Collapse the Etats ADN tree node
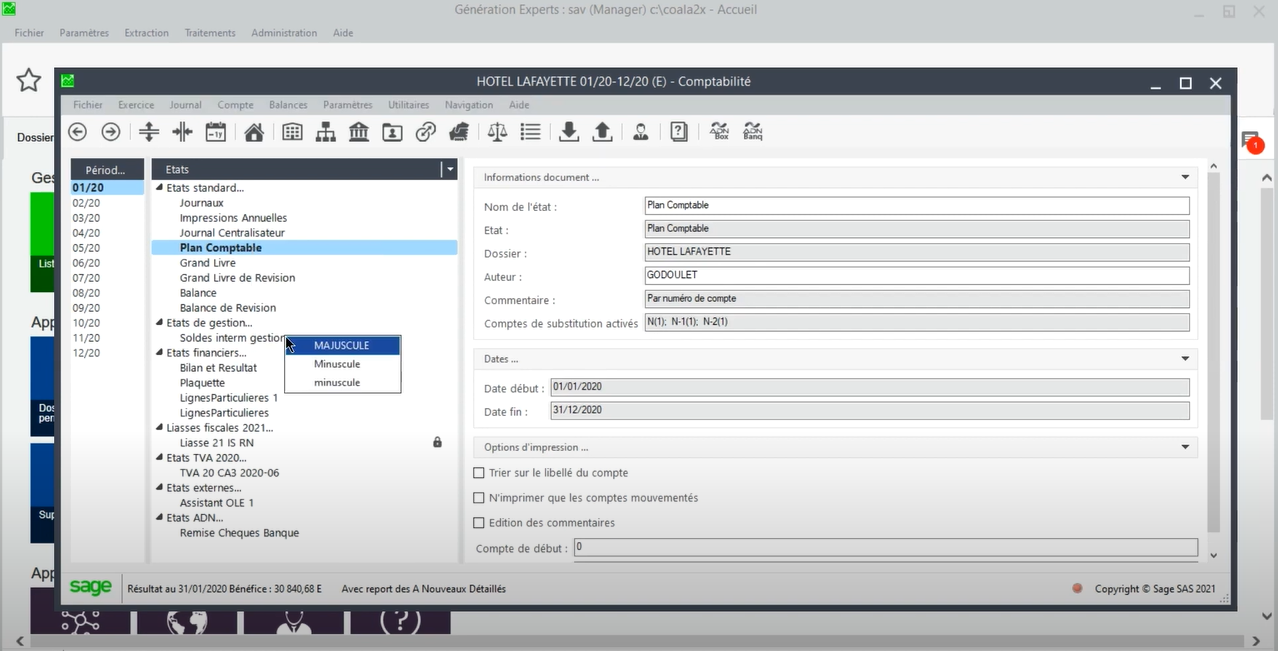Viewport: 1278px width, 651px height. click(159, 518)
